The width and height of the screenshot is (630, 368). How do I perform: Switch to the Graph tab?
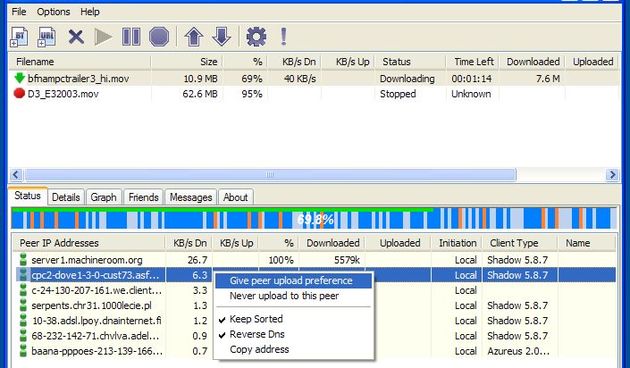coord(103,197)
